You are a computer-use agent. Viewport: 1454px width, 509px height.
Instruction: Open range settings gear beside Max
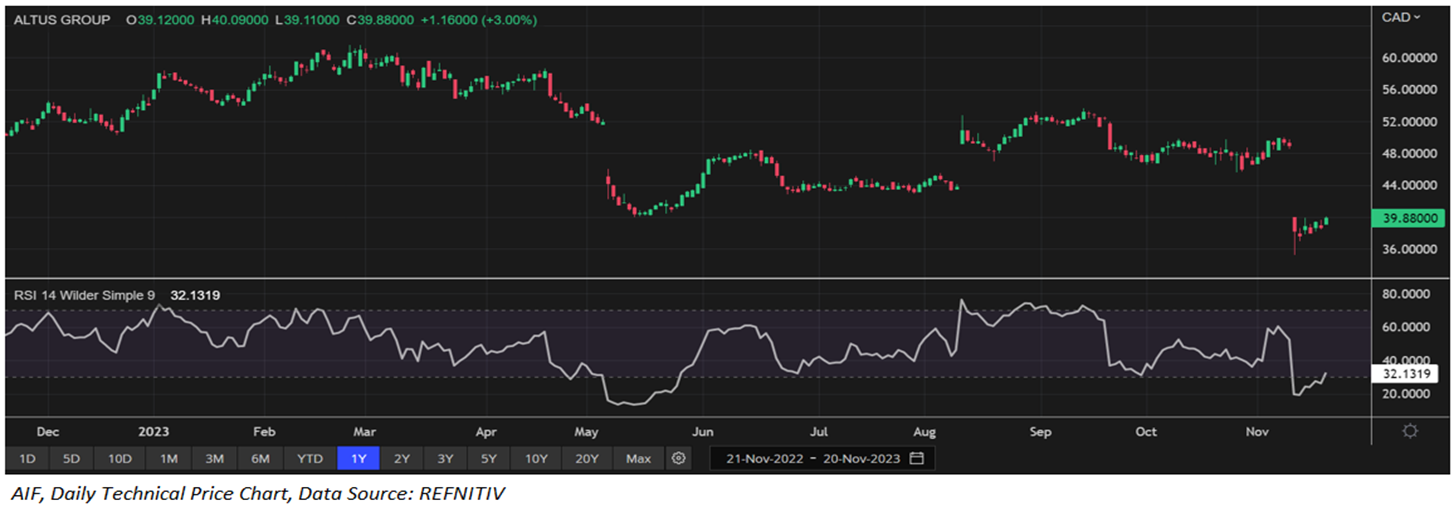[x=679, y=459]
